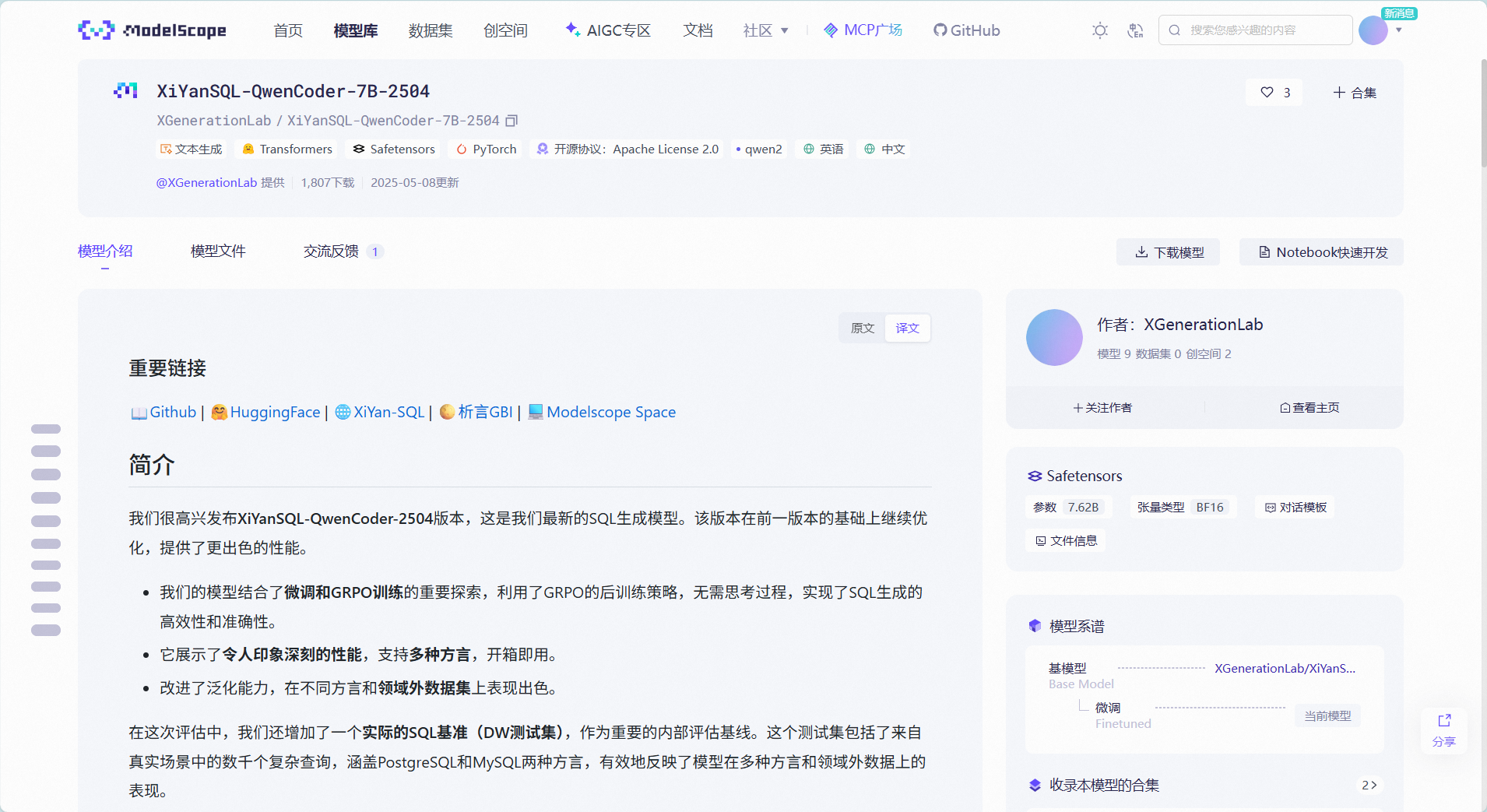Click the PyTorch tag

[x=486, y=149]
